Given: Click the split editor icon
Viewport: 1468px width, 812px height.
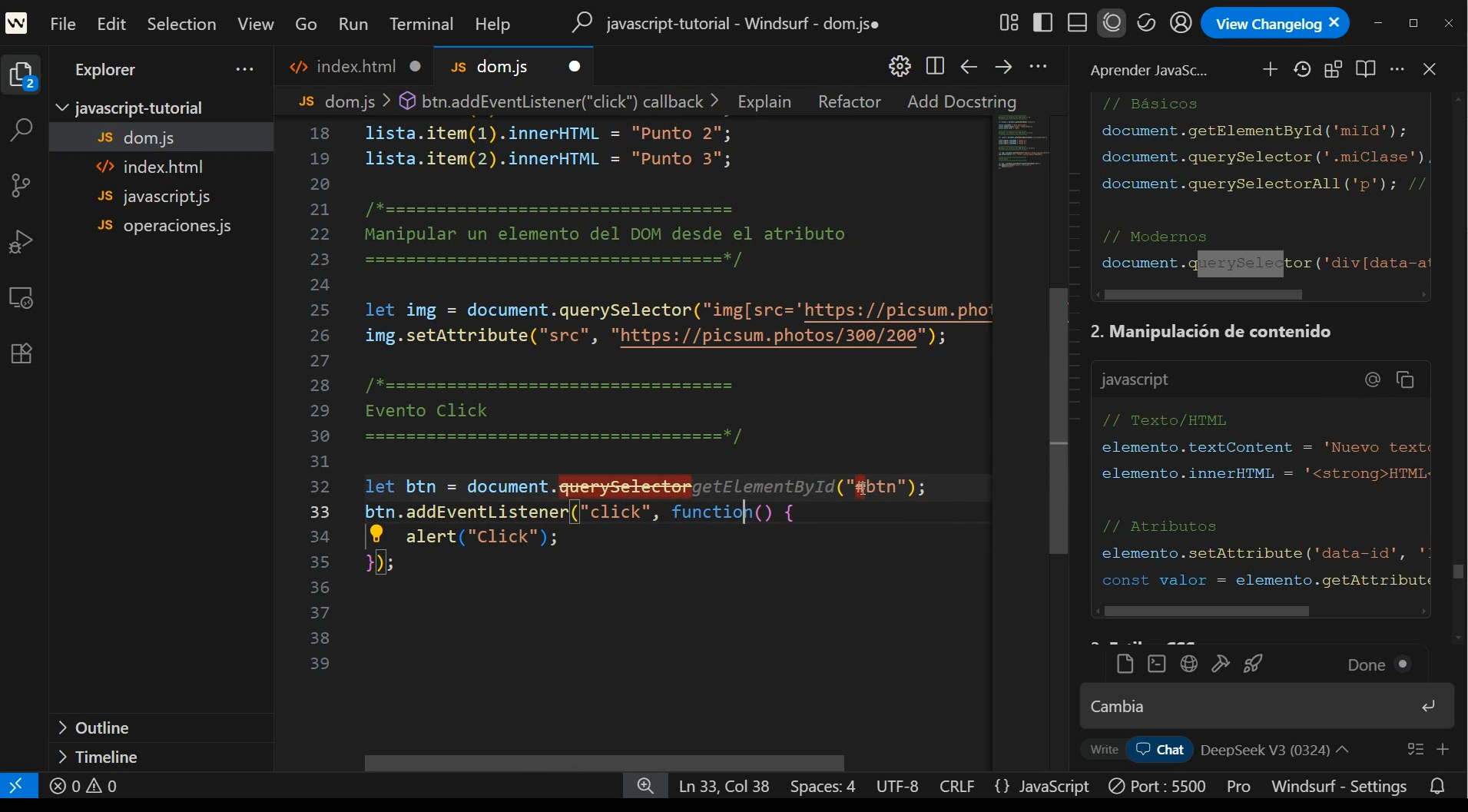Looking at the screenshot, I should 935,67.
